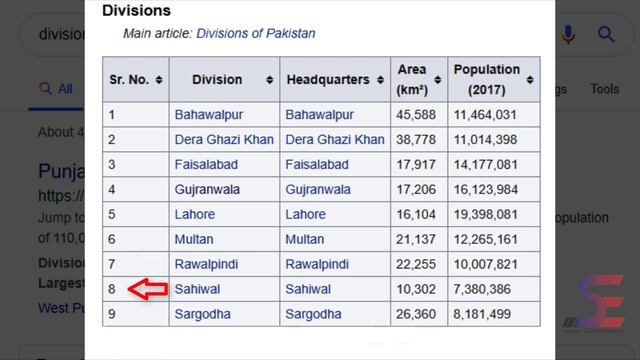Click the blue search magnifier icon
This screenshot has height=360, width=640.
(606, 34)
